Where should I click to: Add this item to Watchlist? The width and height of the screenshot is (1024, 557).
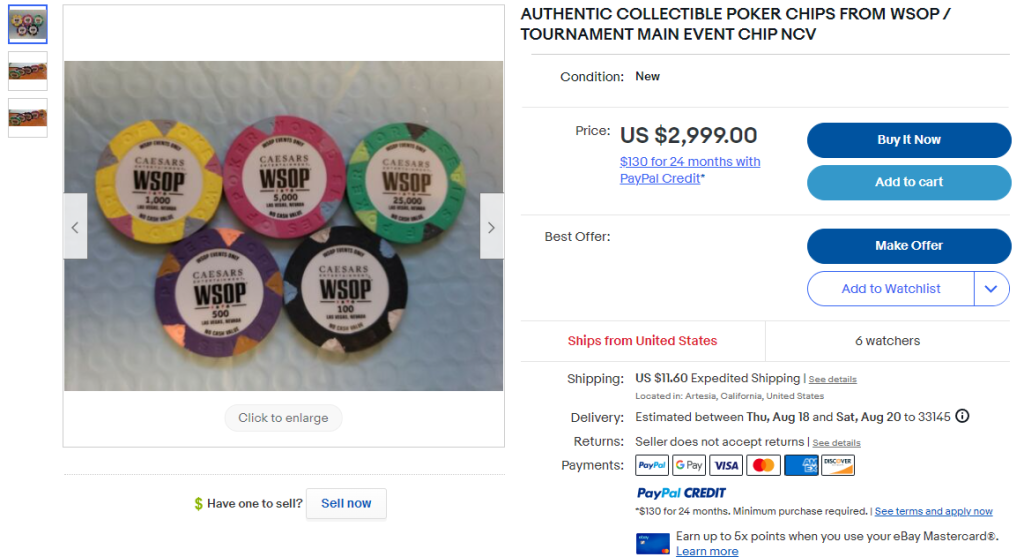point(891,289)
